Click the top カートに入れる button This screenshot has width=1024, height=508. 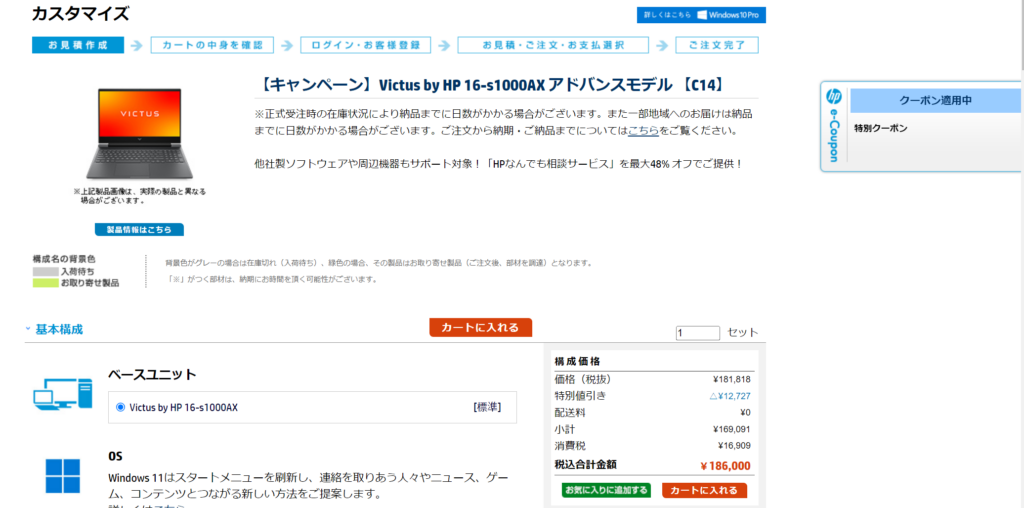click(481, 327)
